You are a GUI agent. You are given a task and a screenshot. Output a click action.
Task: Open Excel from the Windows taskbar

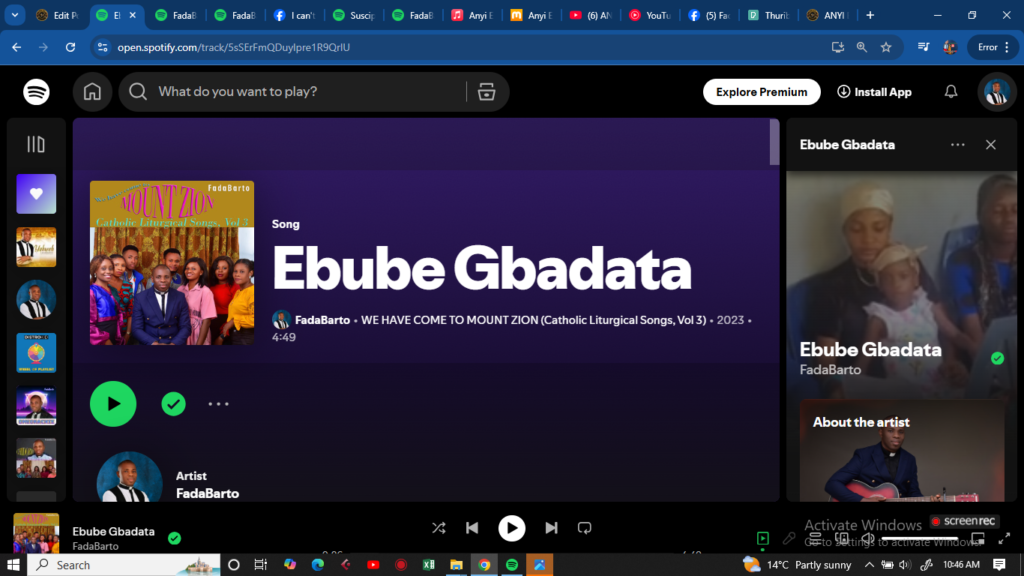pos(428,565)
